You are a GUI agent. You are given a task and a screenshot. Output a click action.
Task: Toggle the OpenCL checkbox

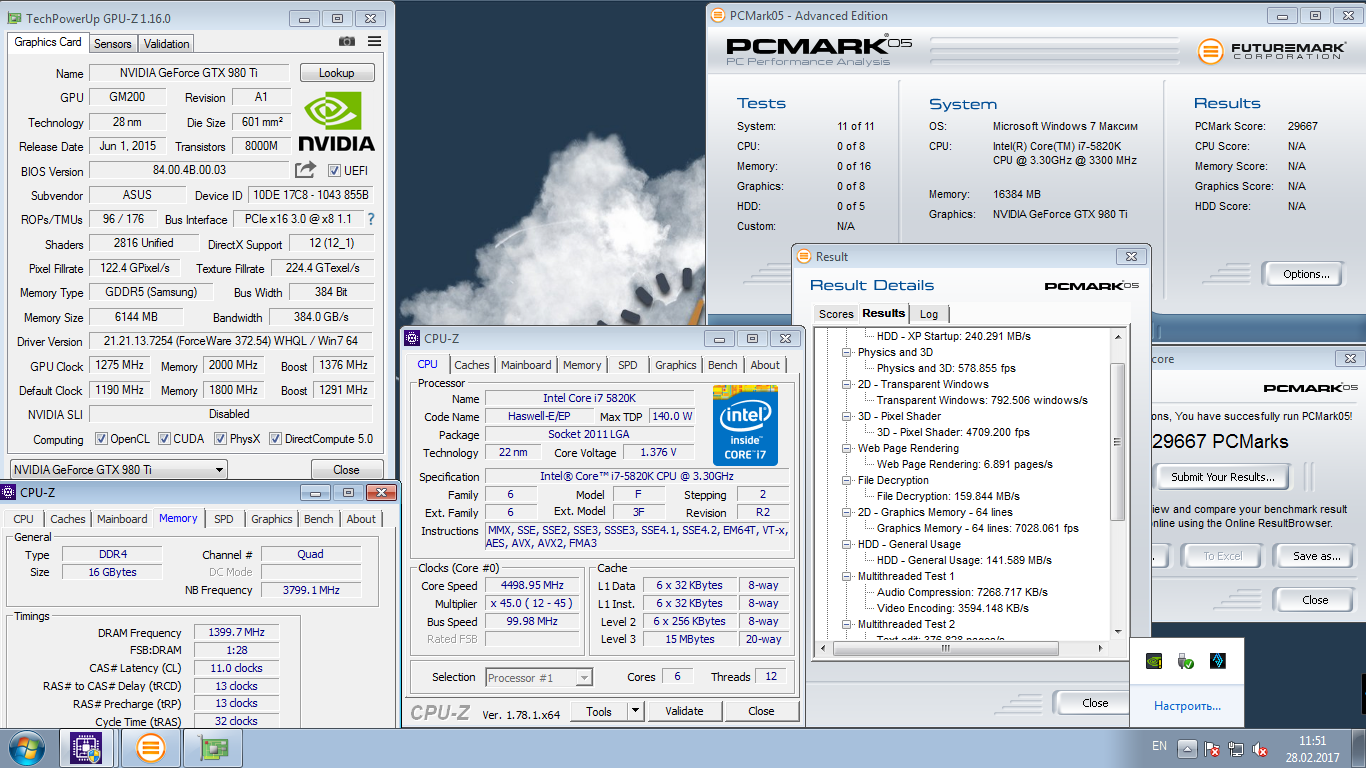pyautogui.click(x=101, y=439)
